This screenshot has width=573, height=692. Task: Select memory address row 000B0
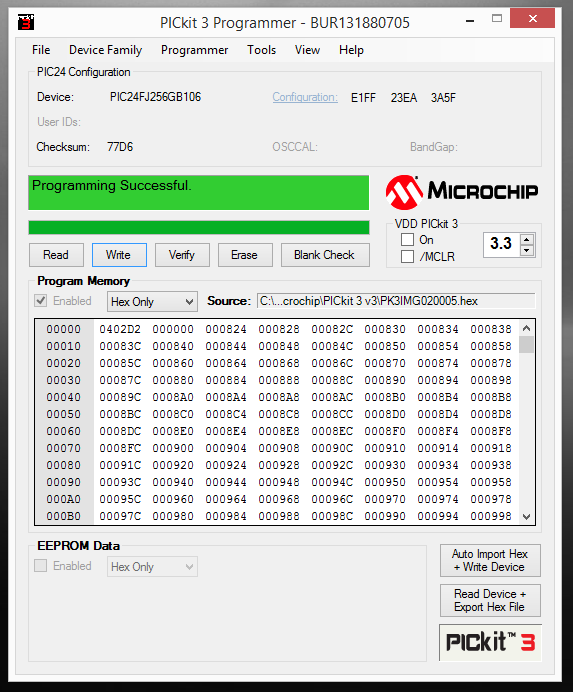tap(64, 516)
